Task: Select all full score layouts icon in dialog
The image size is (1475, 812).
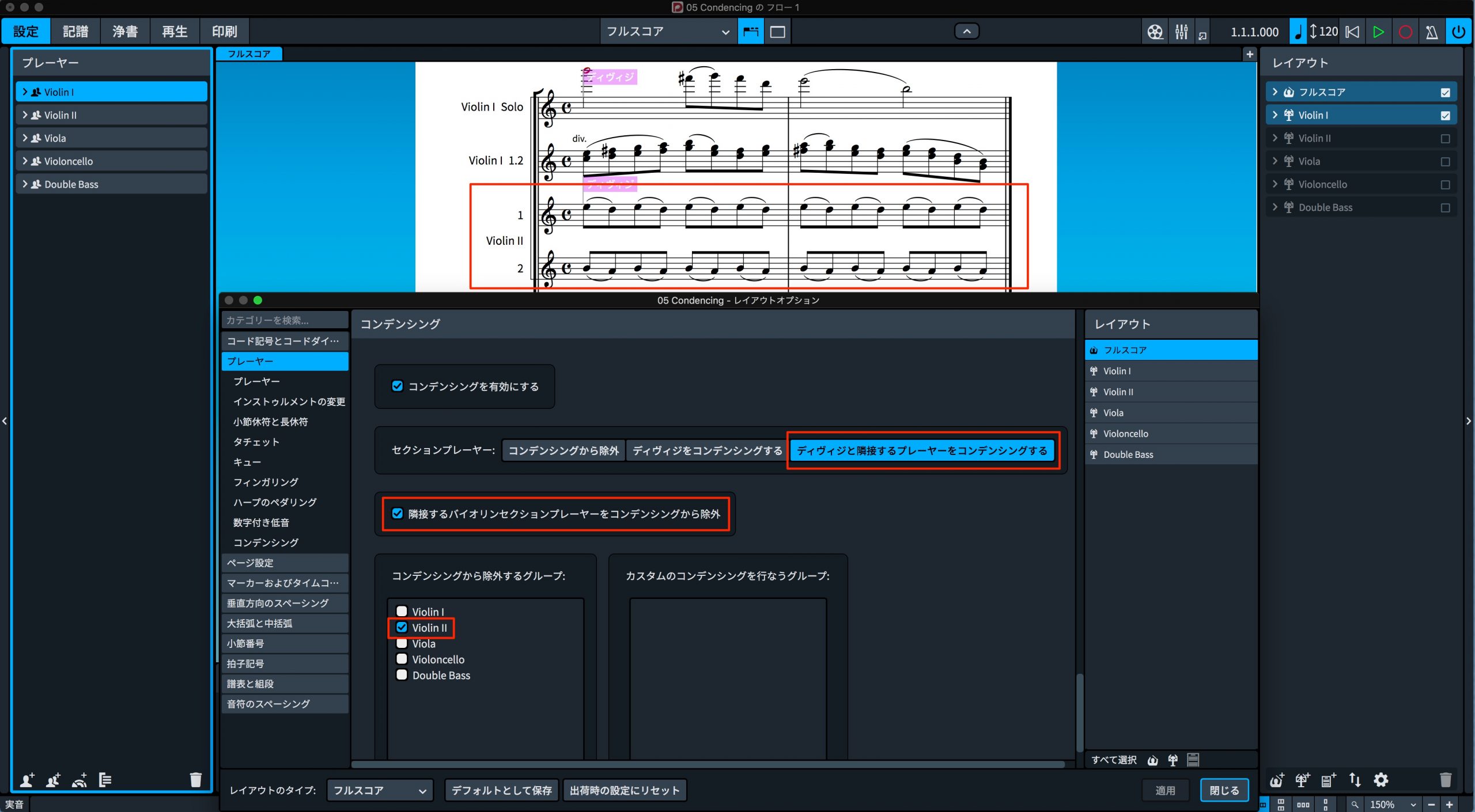Action: (1152, 760)
